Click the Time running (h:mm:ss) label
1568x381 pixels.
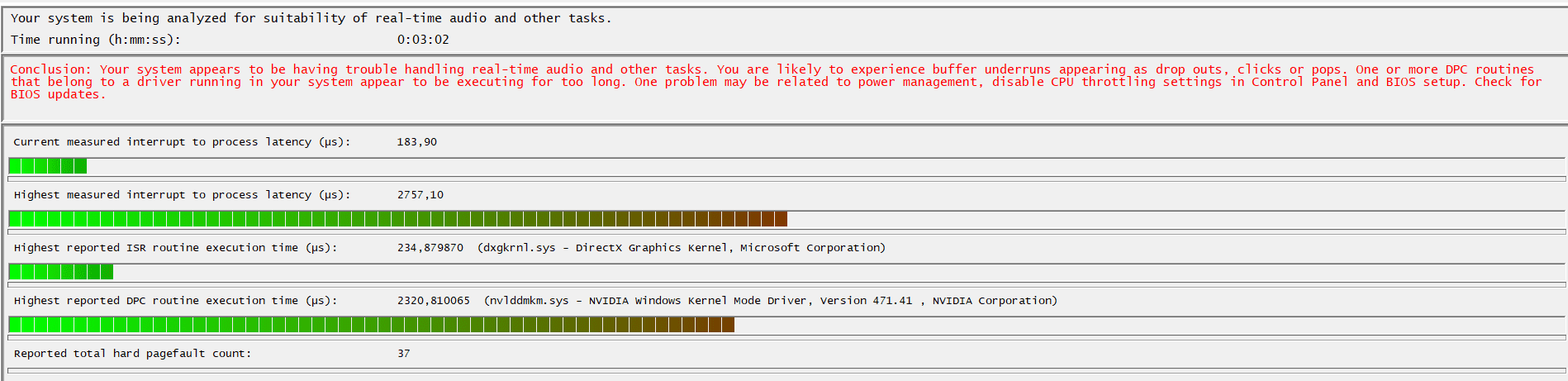coord(96,40)
